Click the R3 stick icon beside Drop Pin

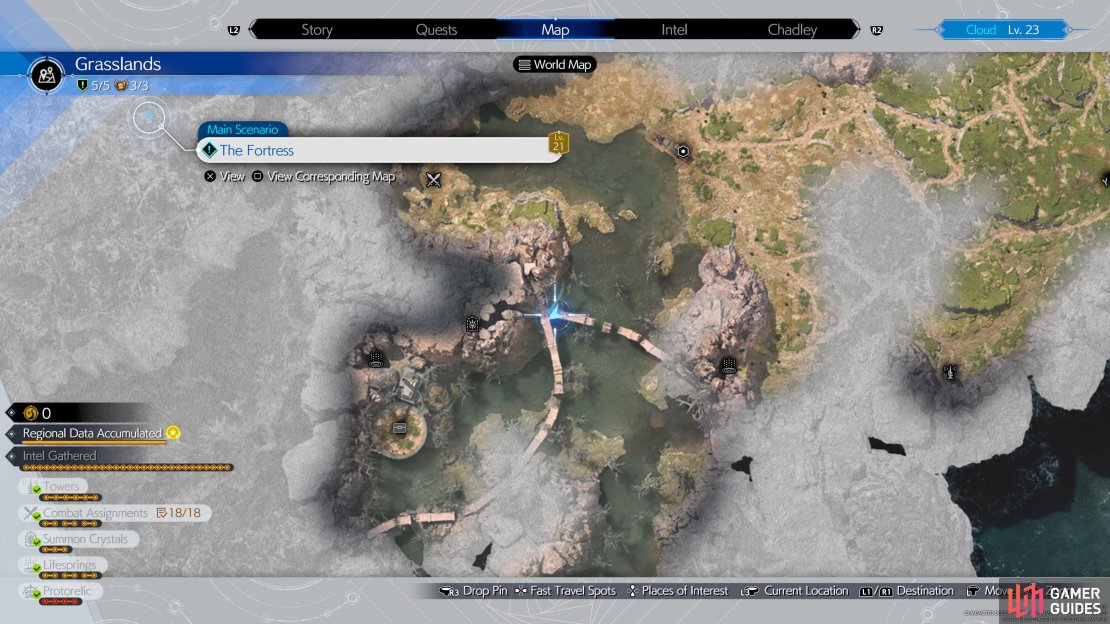tap(450, 591)
